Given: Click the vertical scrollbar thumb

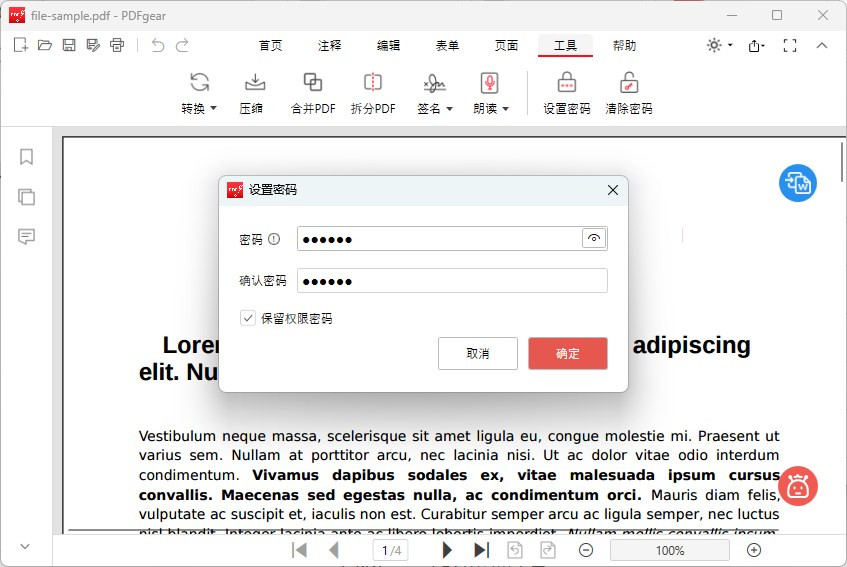Looking at the screenshot, I should pyautogui.click(x=842, y=161).
